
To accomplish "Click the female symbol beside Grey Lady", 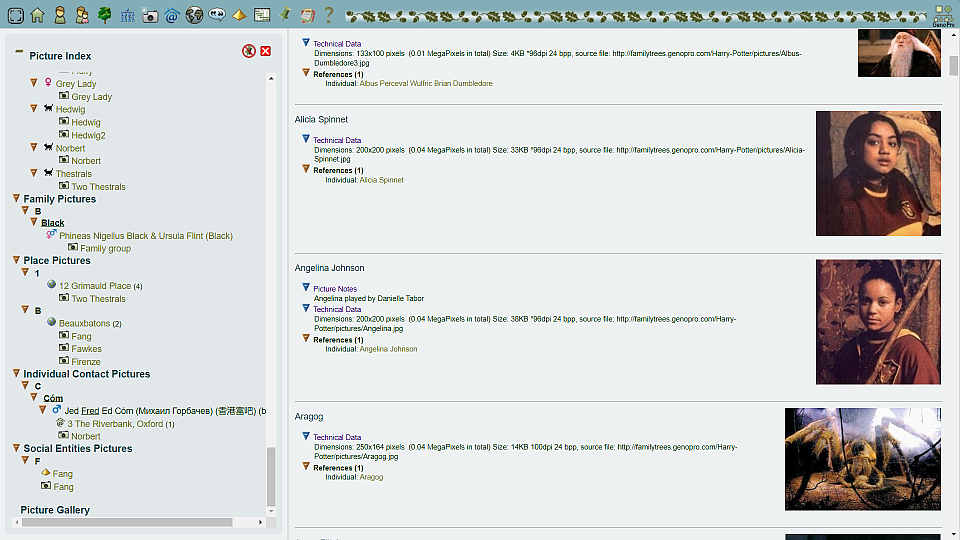I will click(x=48, y=83).
